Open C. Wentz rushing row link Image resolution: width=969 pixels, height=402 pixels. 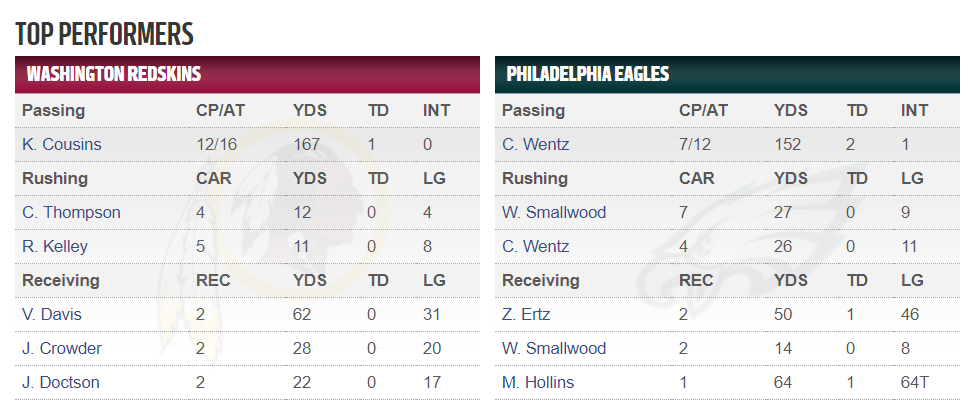click(x=536, y=247)
